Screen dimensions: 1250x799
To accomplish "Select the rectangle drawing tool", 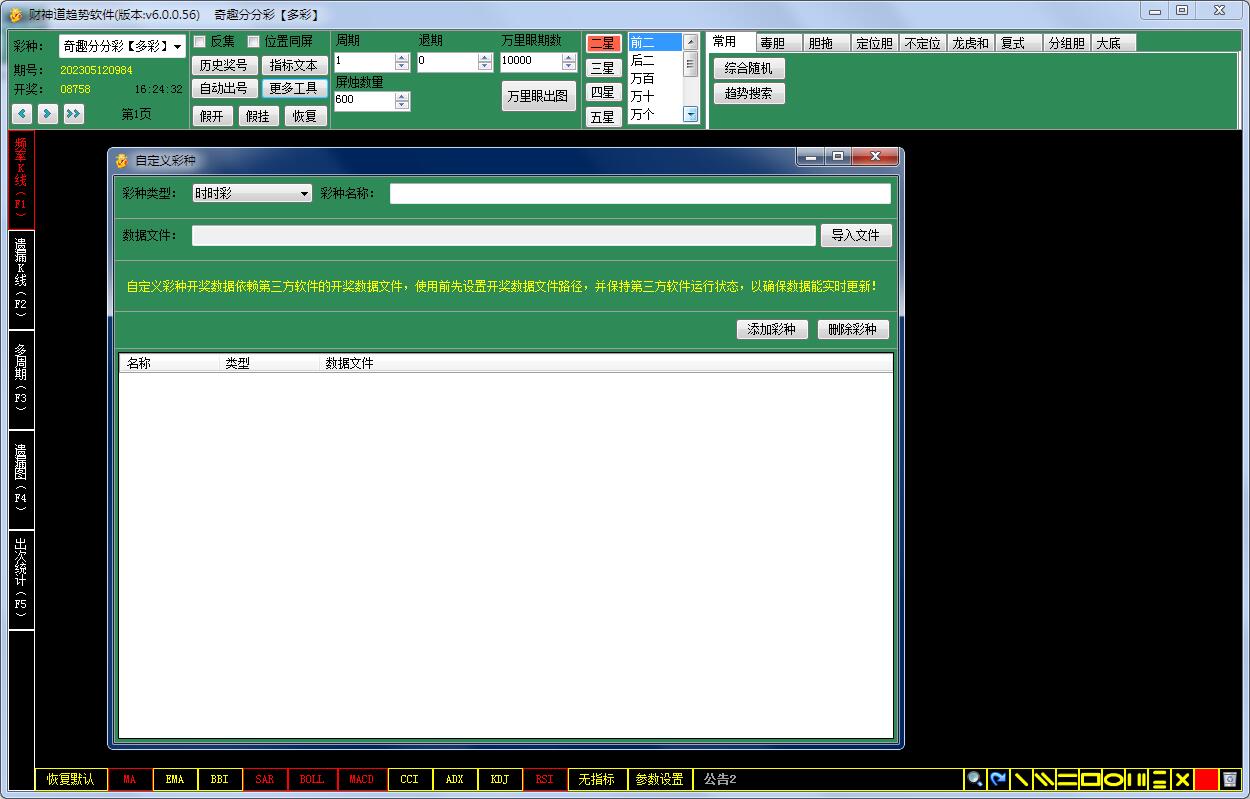I will pyautogui.click(x=1090, y=779).
